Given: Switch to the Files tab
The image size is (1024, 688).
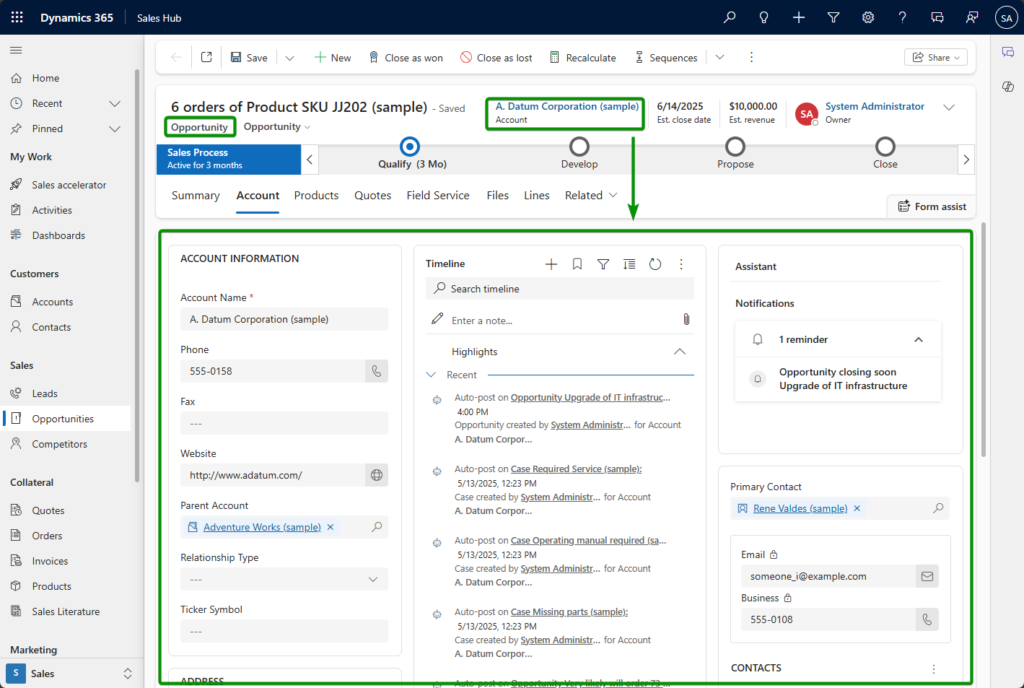Looking at the screenshot, I should pyautogui.click(x=497, y=195).
